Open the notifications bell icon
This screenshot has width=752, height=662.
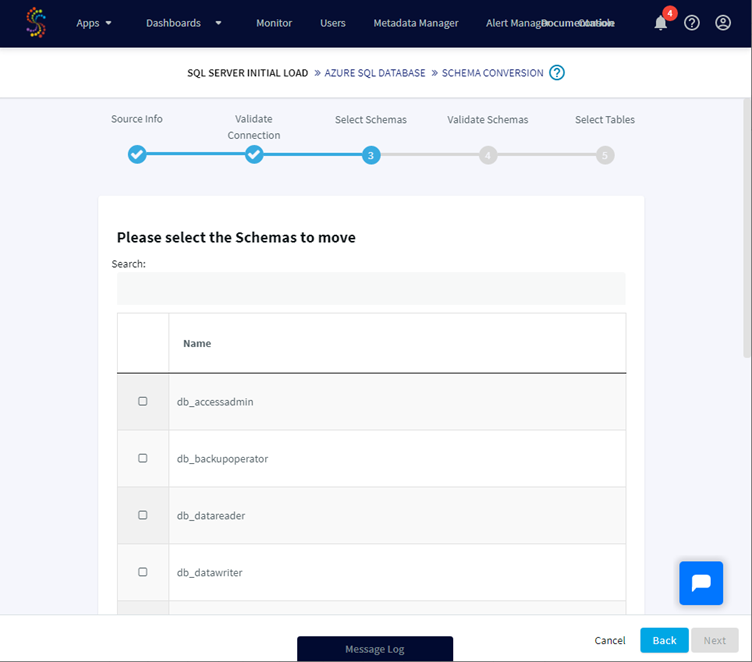pyautogui.click(x=660, y=23)
